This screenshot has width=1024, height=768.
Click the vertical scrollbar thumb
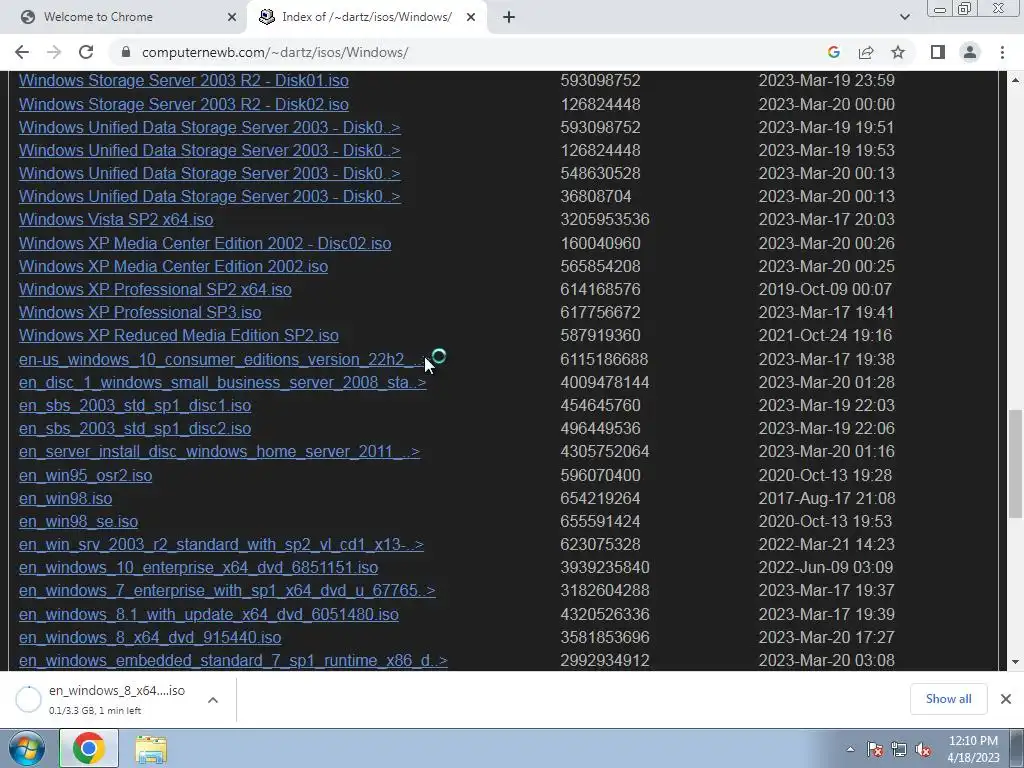[1016, 464]
